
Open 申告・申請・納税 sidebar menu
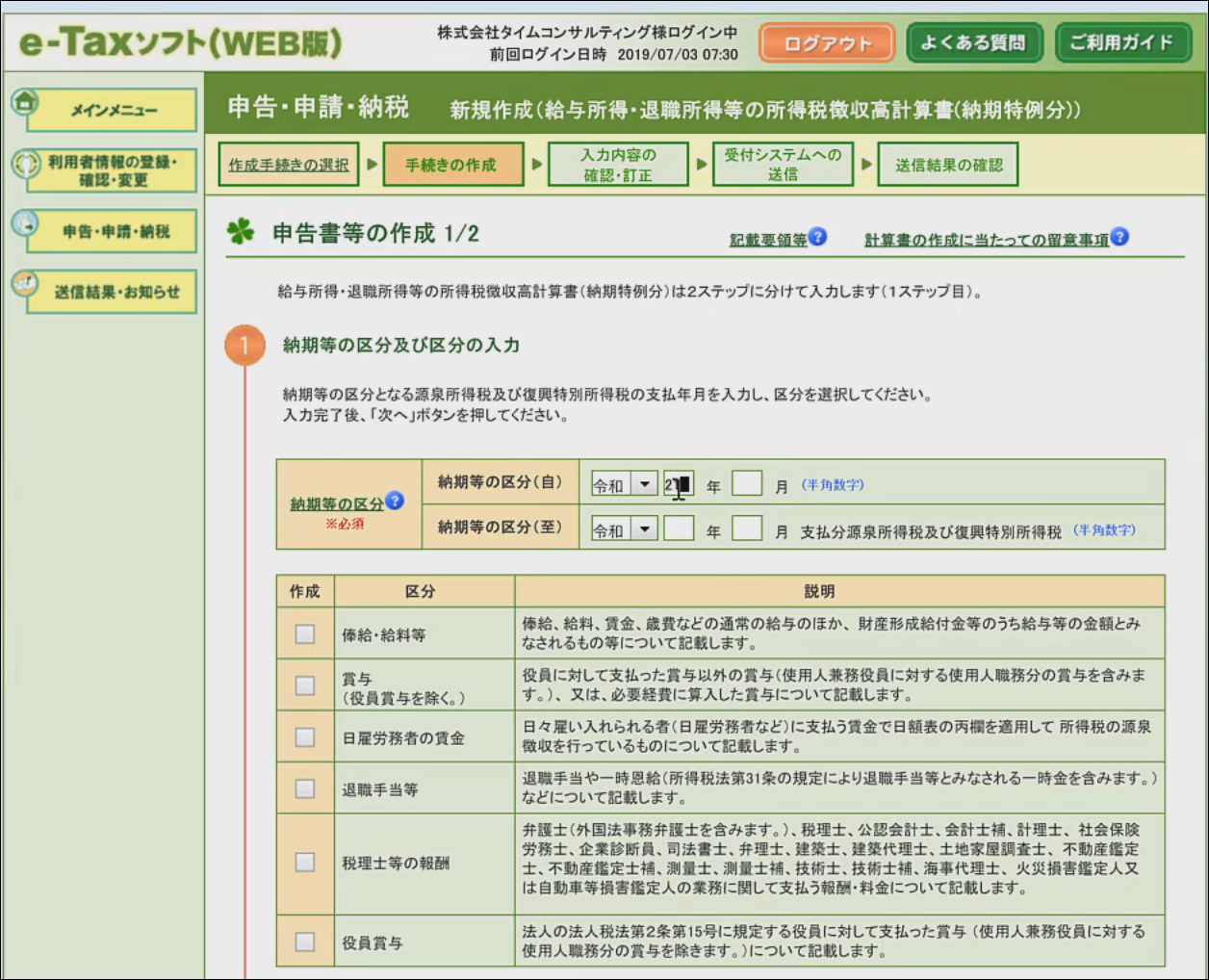coord(113,231)
